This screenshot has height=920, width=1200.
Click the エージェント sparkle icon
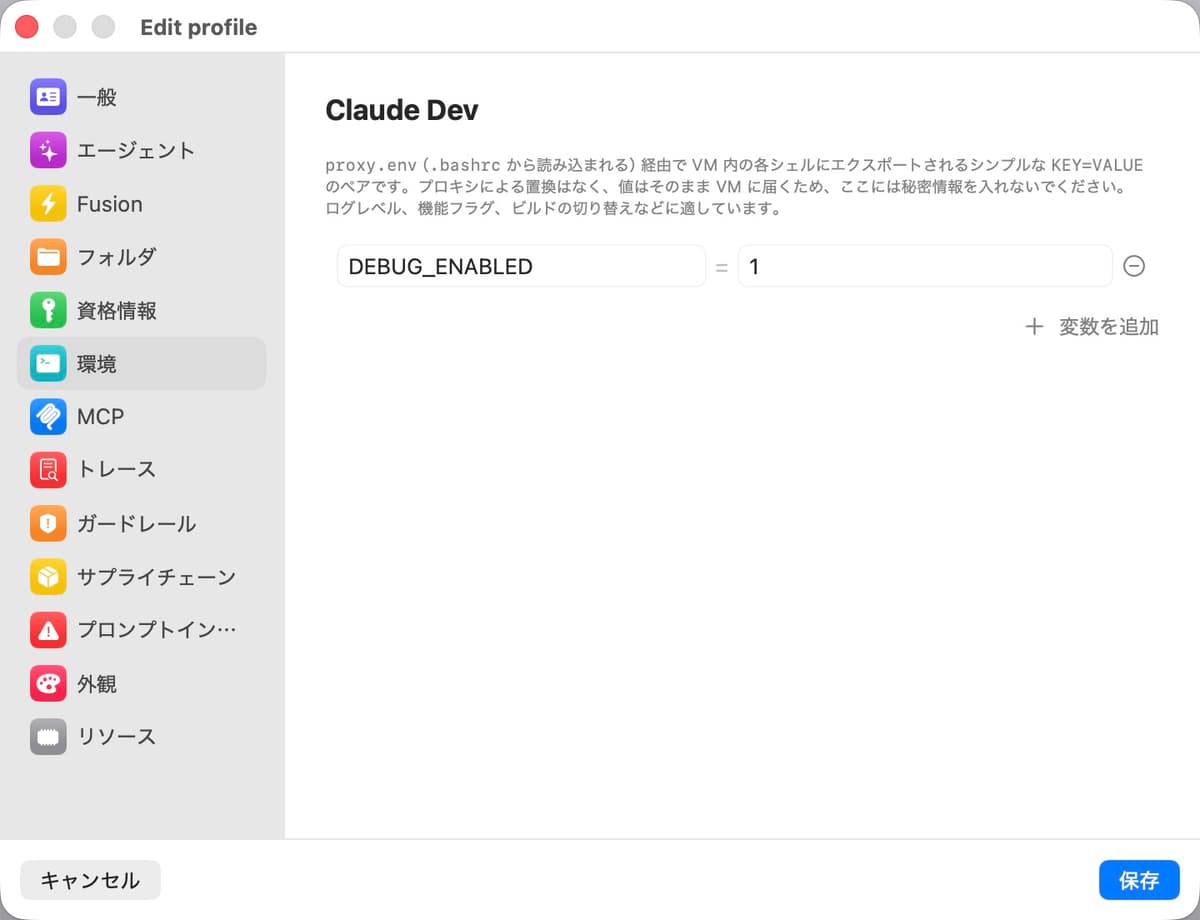(x=48, y=151)
